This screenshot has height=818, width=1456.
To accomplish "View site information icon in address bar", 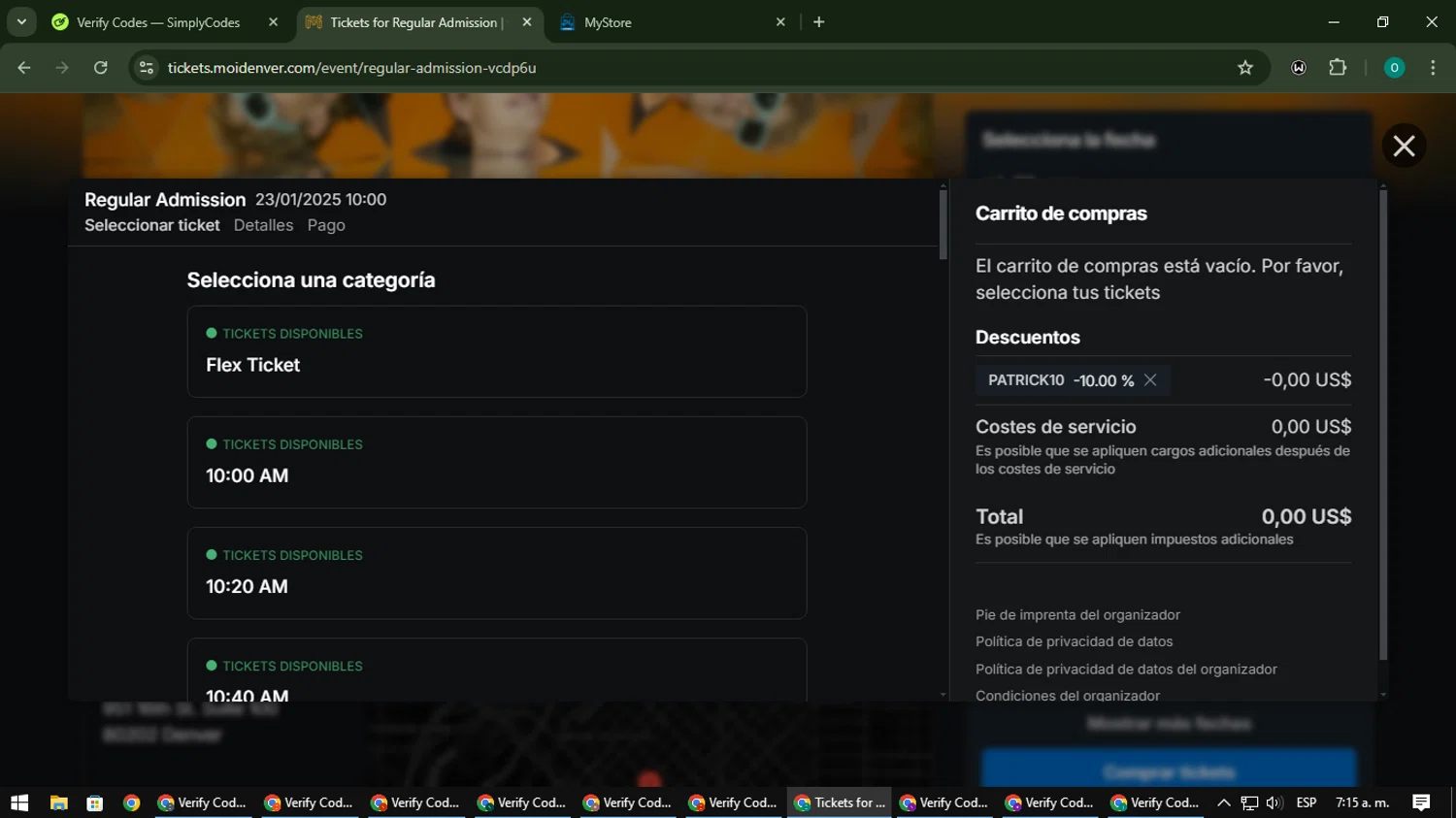I will pyautogui.click(x=147, y=68).
